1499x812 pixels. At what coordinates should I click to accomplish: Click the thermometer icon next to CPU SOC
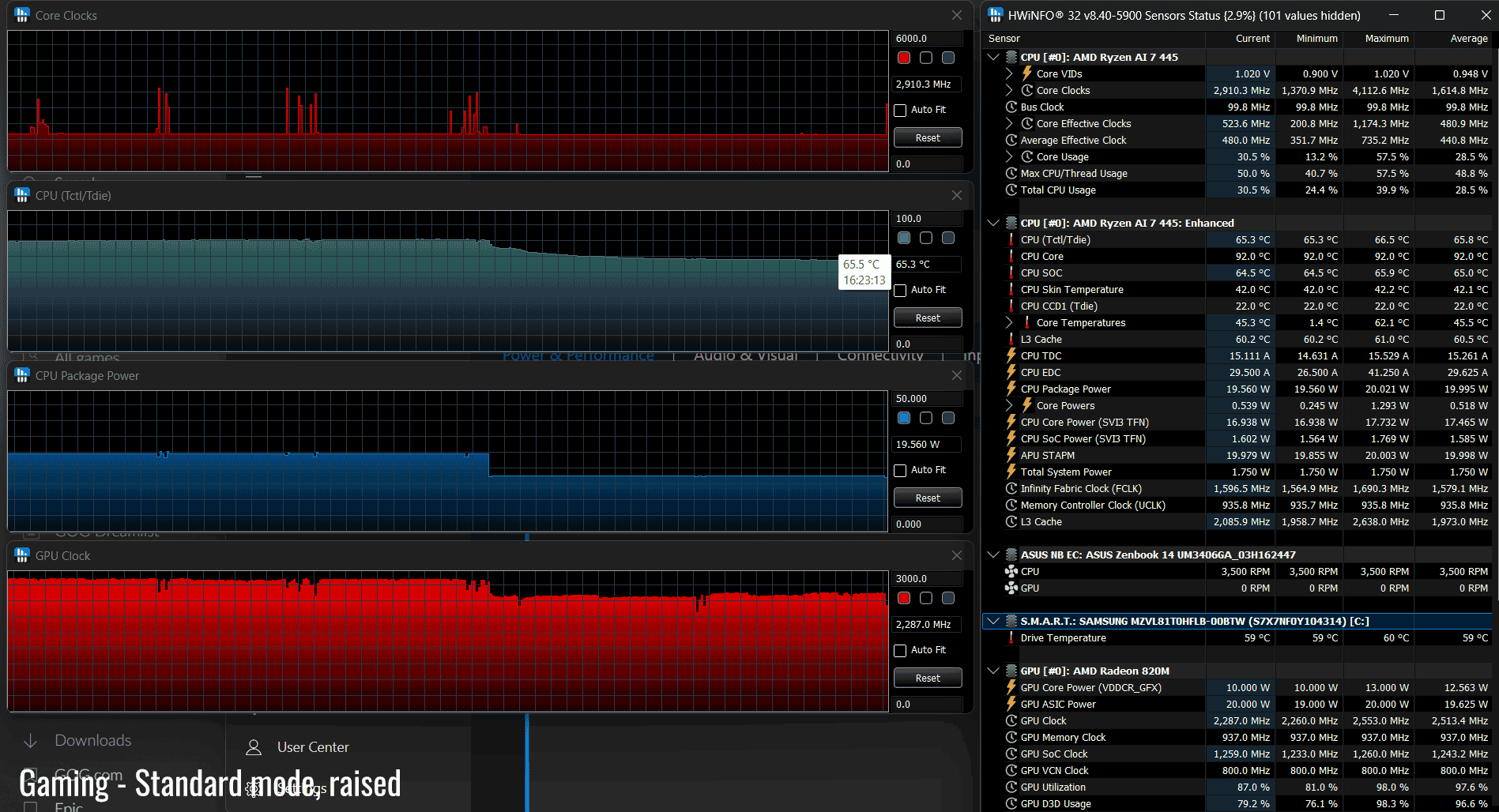(x=1011, y=273)
